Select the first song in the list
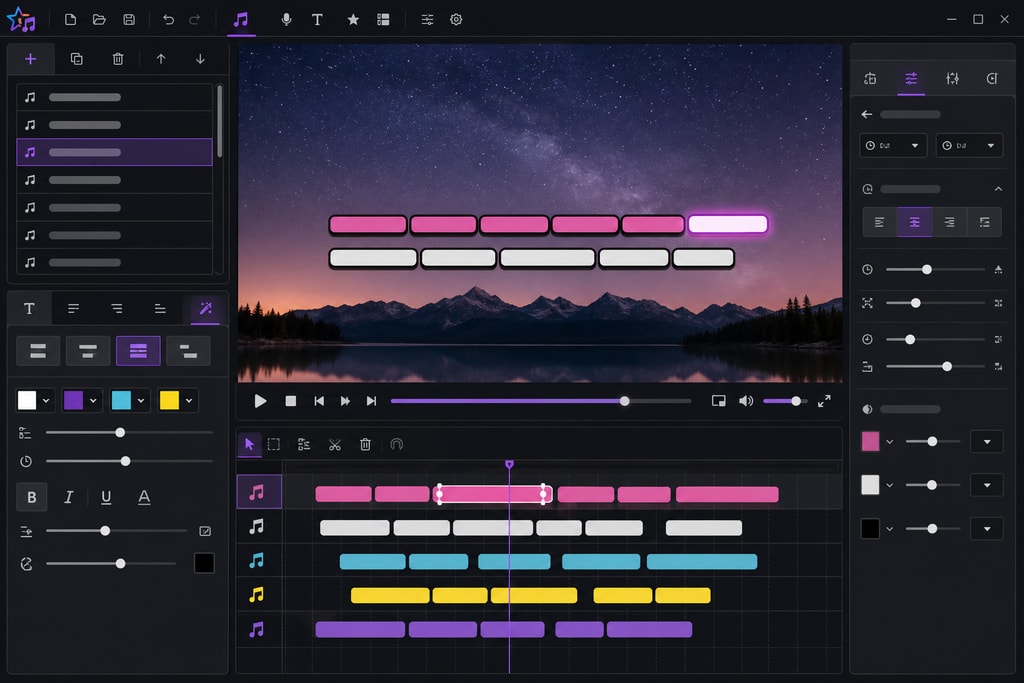Screen dimensions: 1024x683 point(114,97)
